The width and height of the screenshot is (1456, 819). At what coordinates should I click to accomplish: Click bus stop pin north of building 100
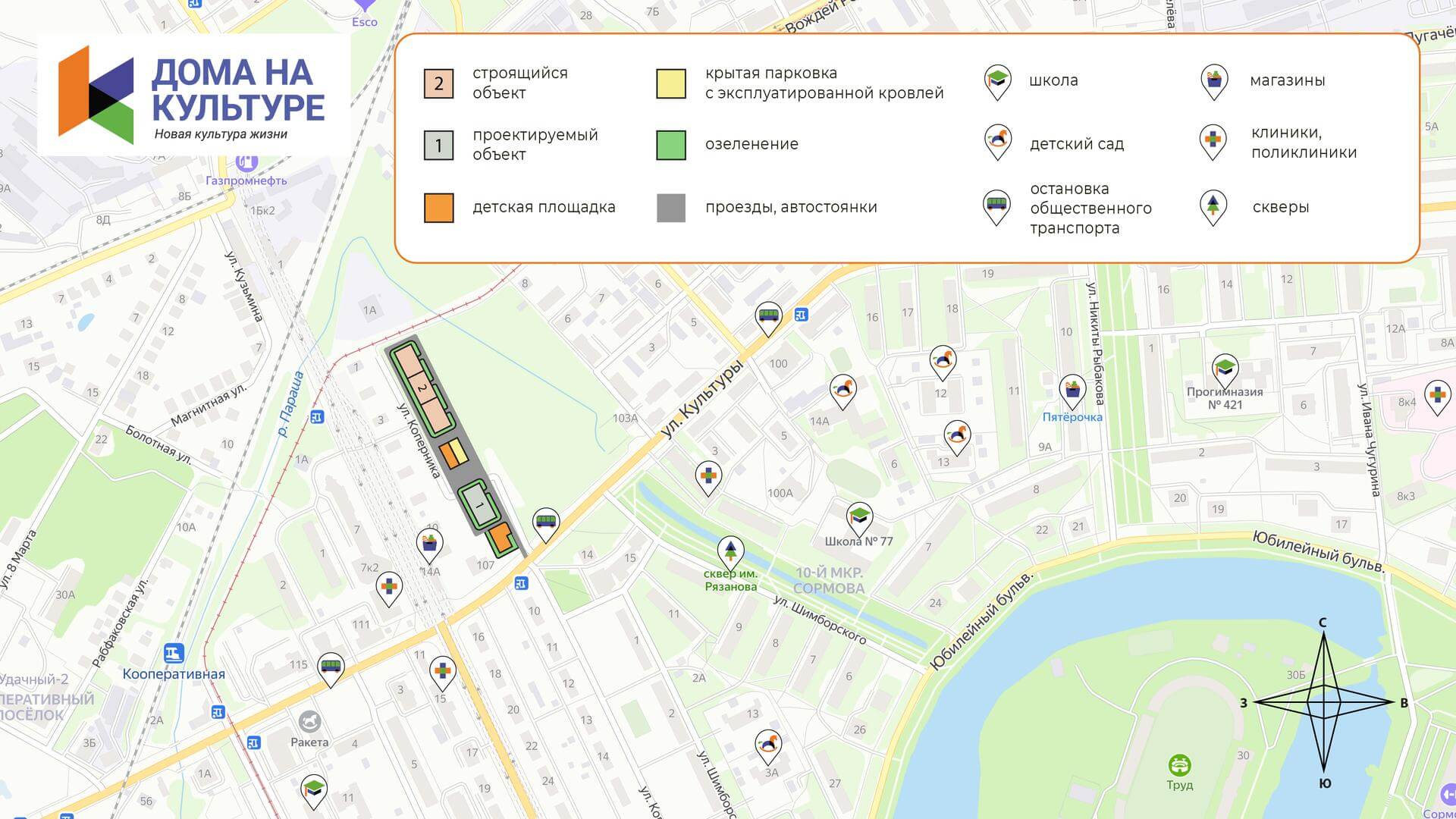click(769, 318)
